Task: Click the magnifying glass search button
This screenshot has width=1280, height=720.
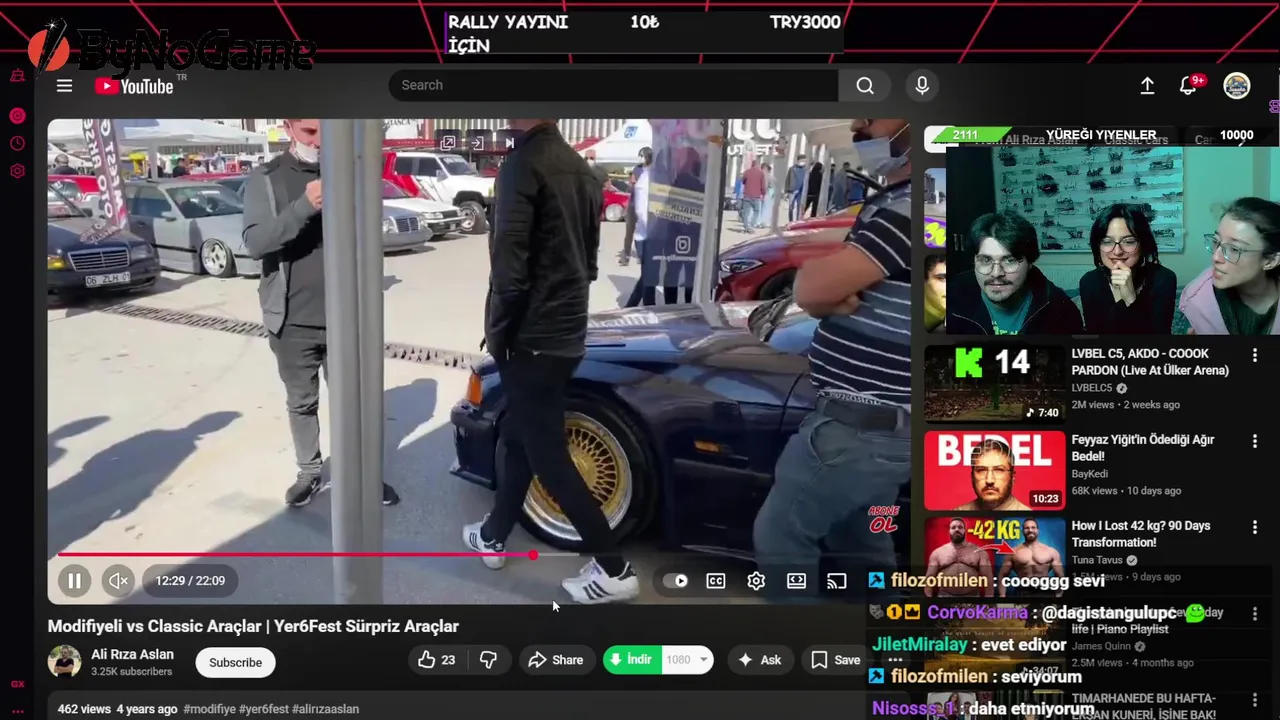Action: point(865,85)
